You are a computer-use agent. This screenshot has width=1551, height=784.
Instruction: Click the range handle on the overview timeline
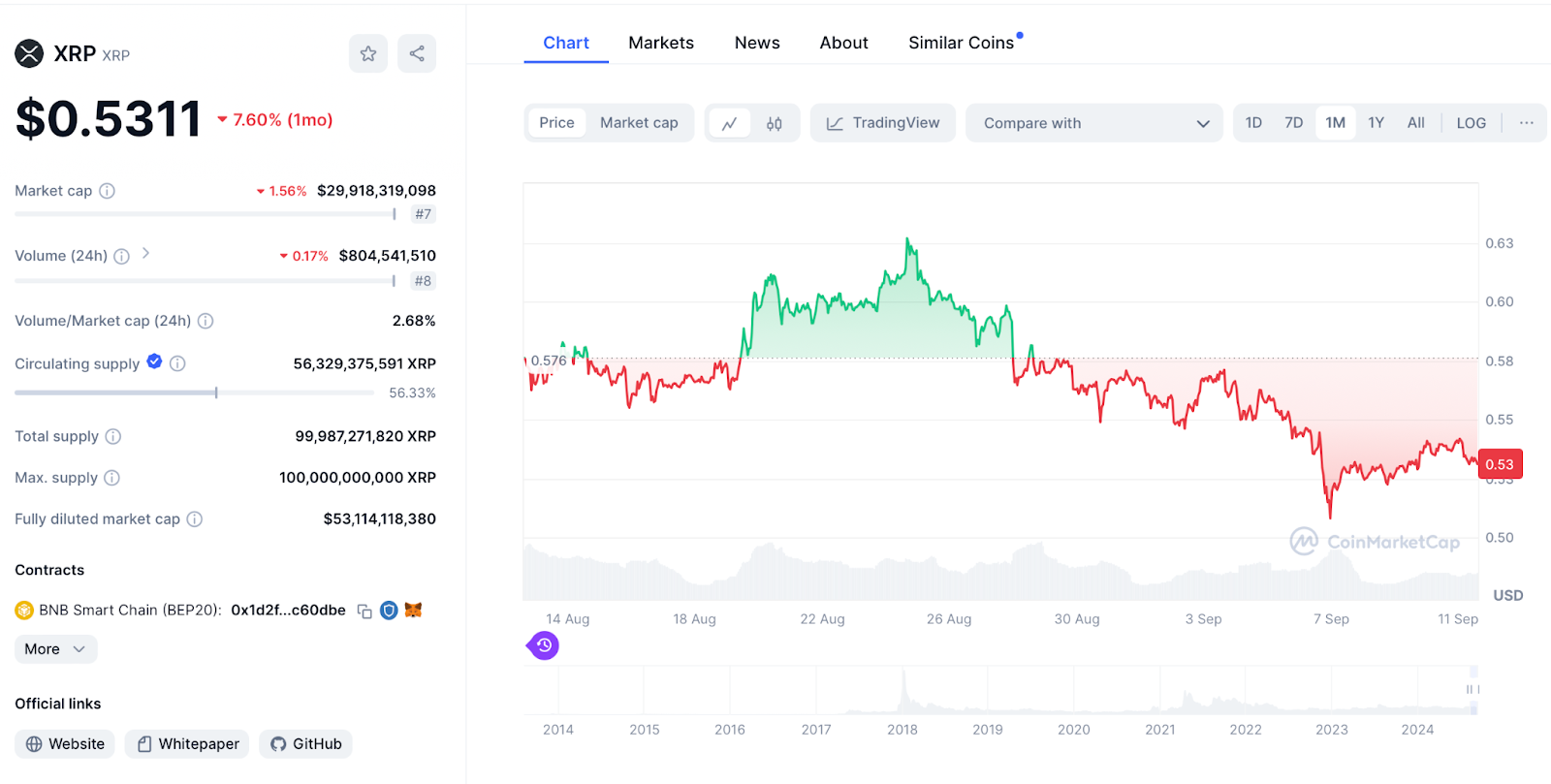(1473, 690)
